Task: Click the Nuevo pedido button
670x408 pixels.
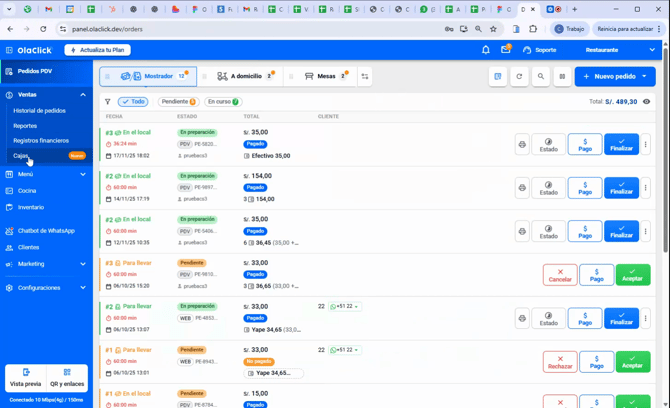Action: pyautogui.click(x=609, y=76)
